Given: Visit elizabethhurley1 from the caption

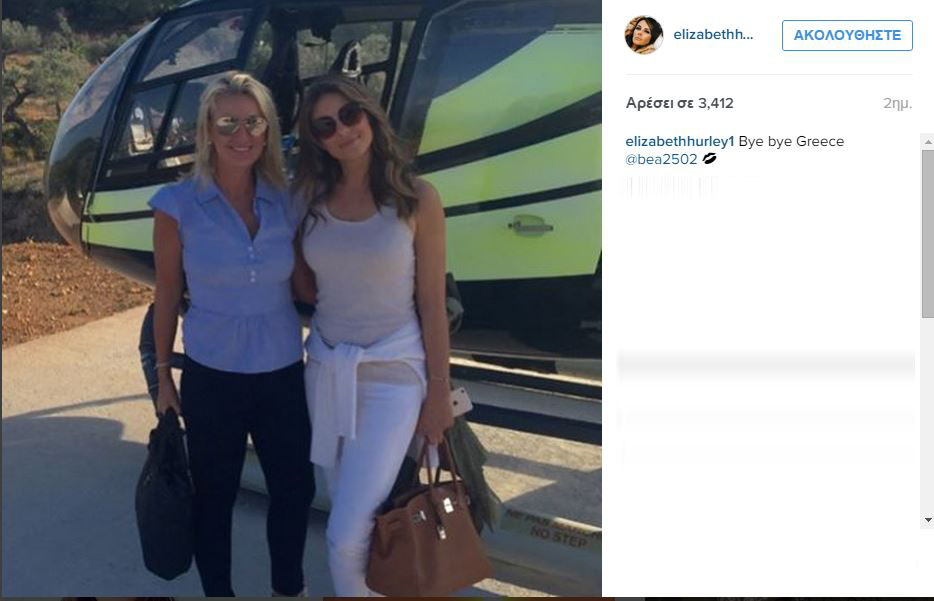Looking at the screenshot, I should (x=680, y=141).
